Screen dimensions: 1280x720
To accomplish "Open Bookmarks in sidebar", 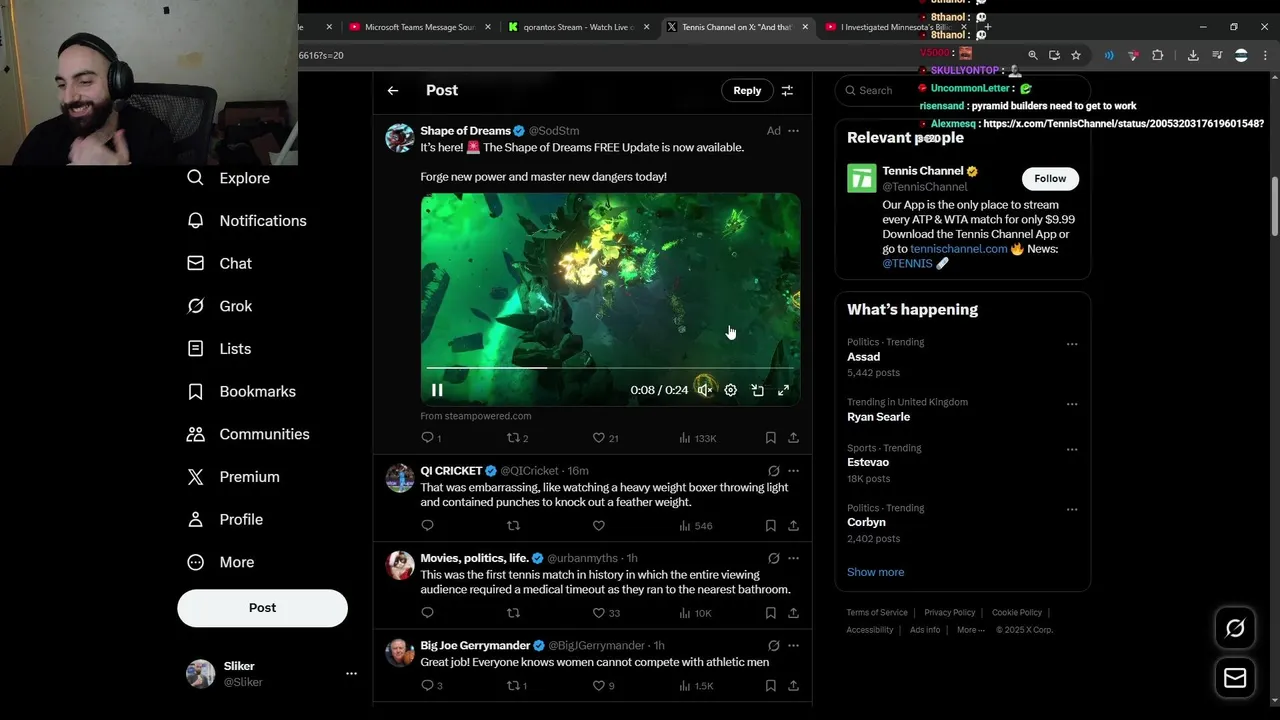I will click(242, 391).
